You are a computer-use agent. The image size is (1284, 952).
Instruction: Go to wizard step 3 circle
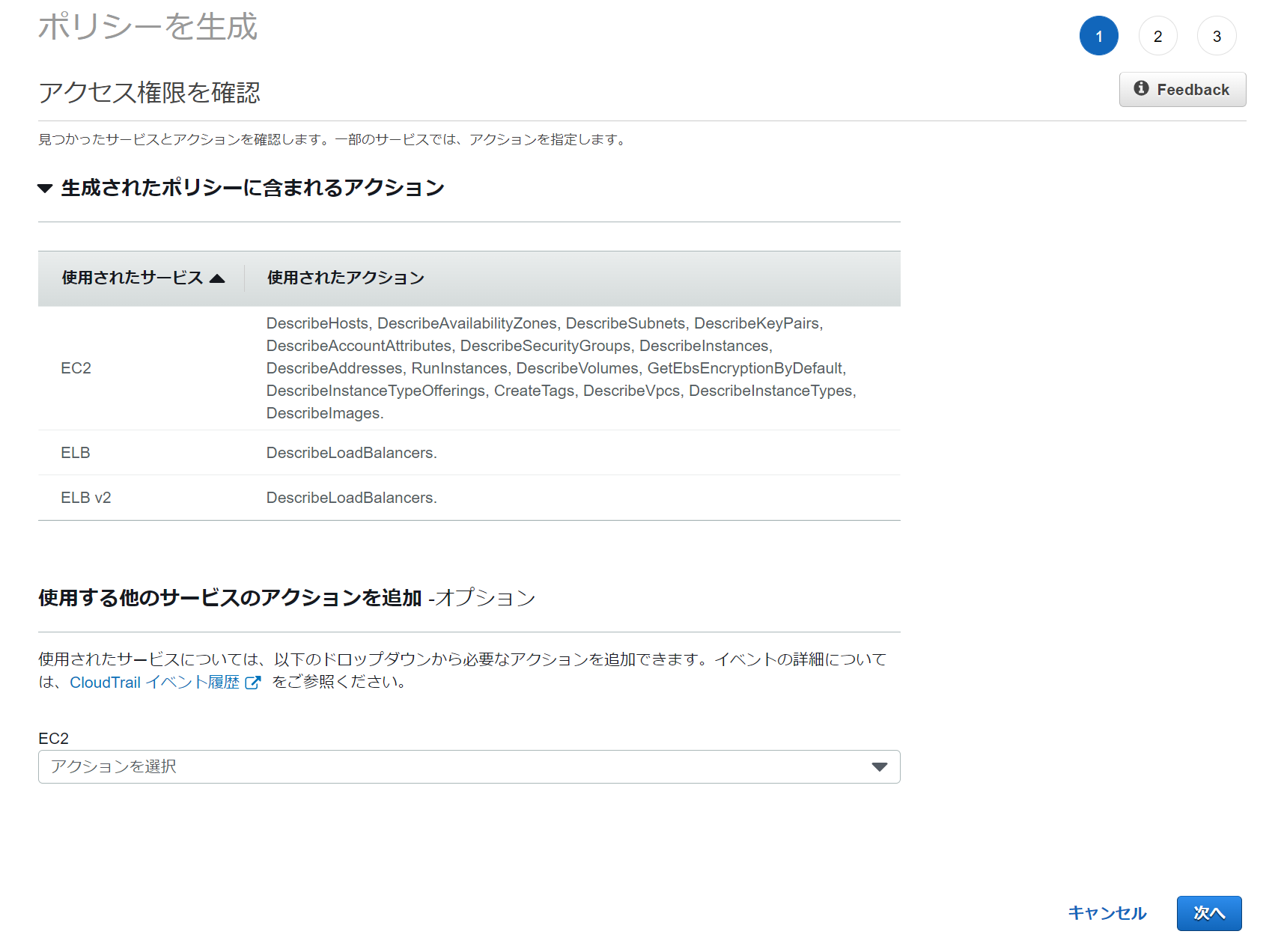[x=1217, y=36]
